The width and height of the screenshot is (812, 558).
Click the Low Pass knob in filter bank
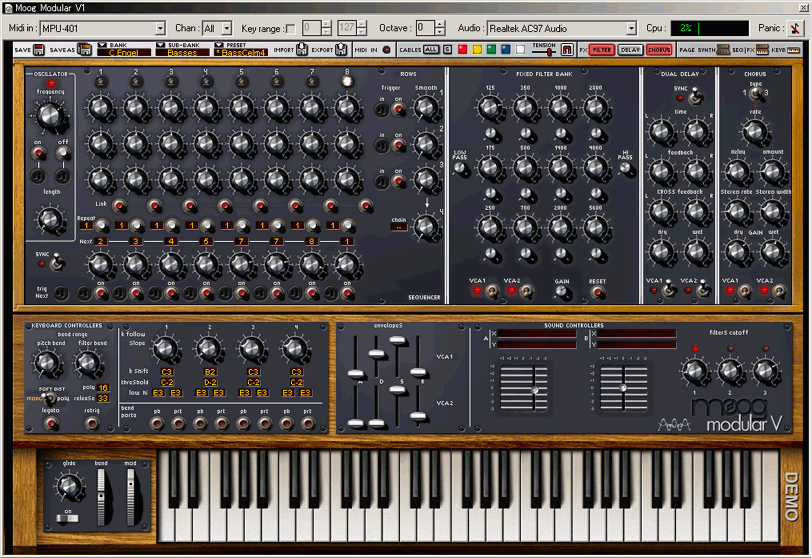459,168
